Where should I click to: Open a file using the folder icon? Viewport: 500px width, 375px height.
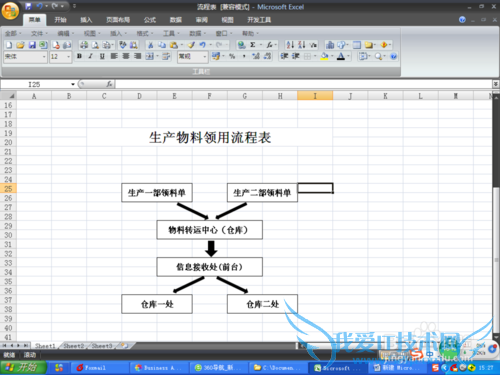tap(20, 45)
